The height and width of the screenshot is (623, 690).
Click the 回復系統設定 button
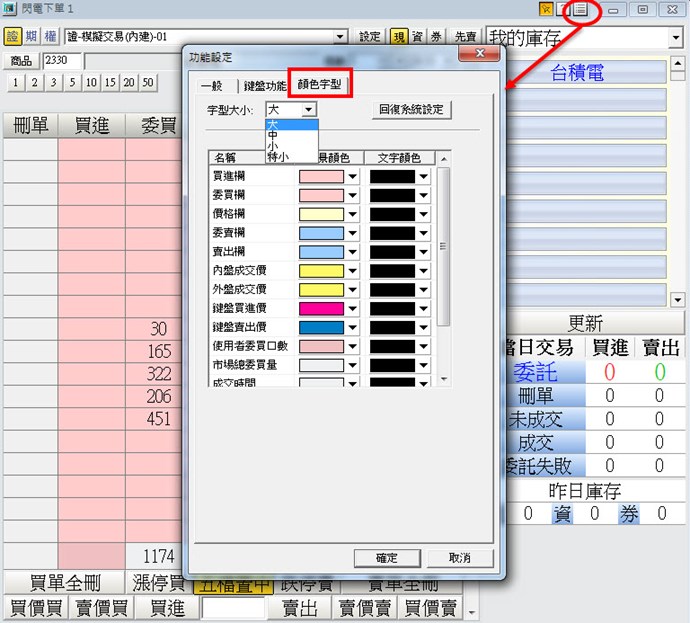pyautogui.click(x=411, y=109)
